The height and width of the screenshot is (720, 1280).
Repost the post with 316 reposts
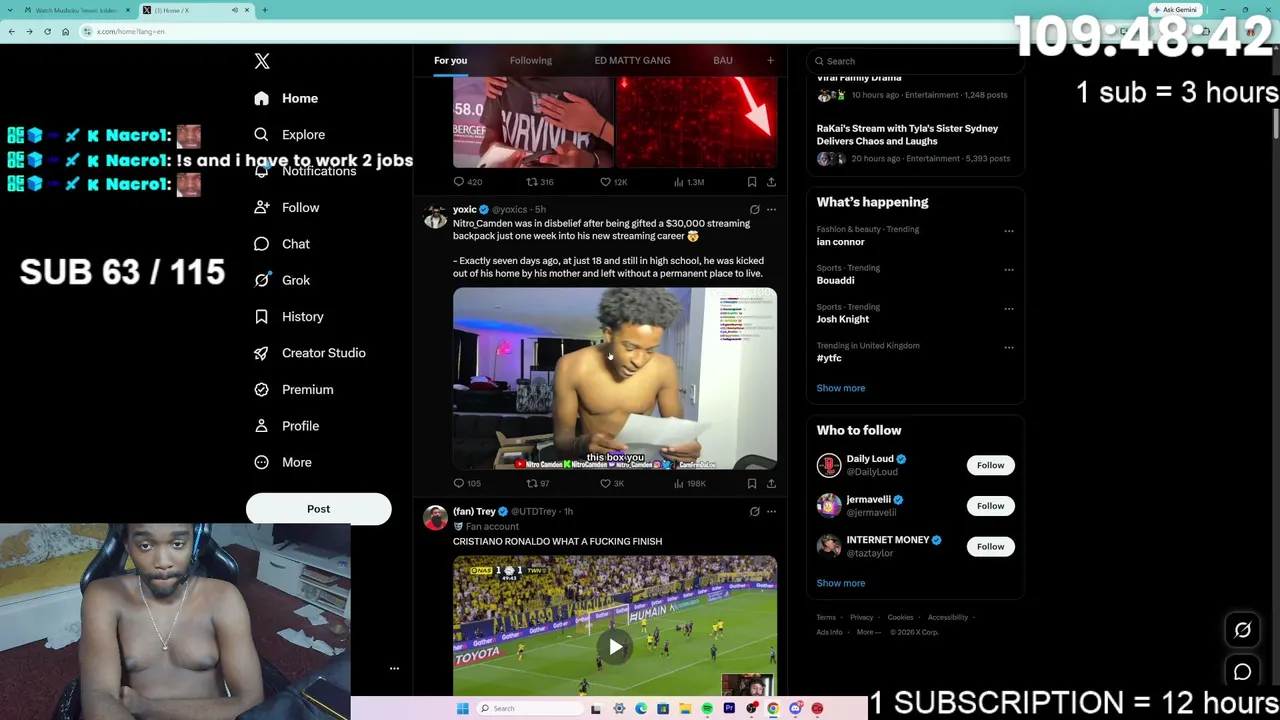click(540, 182)
